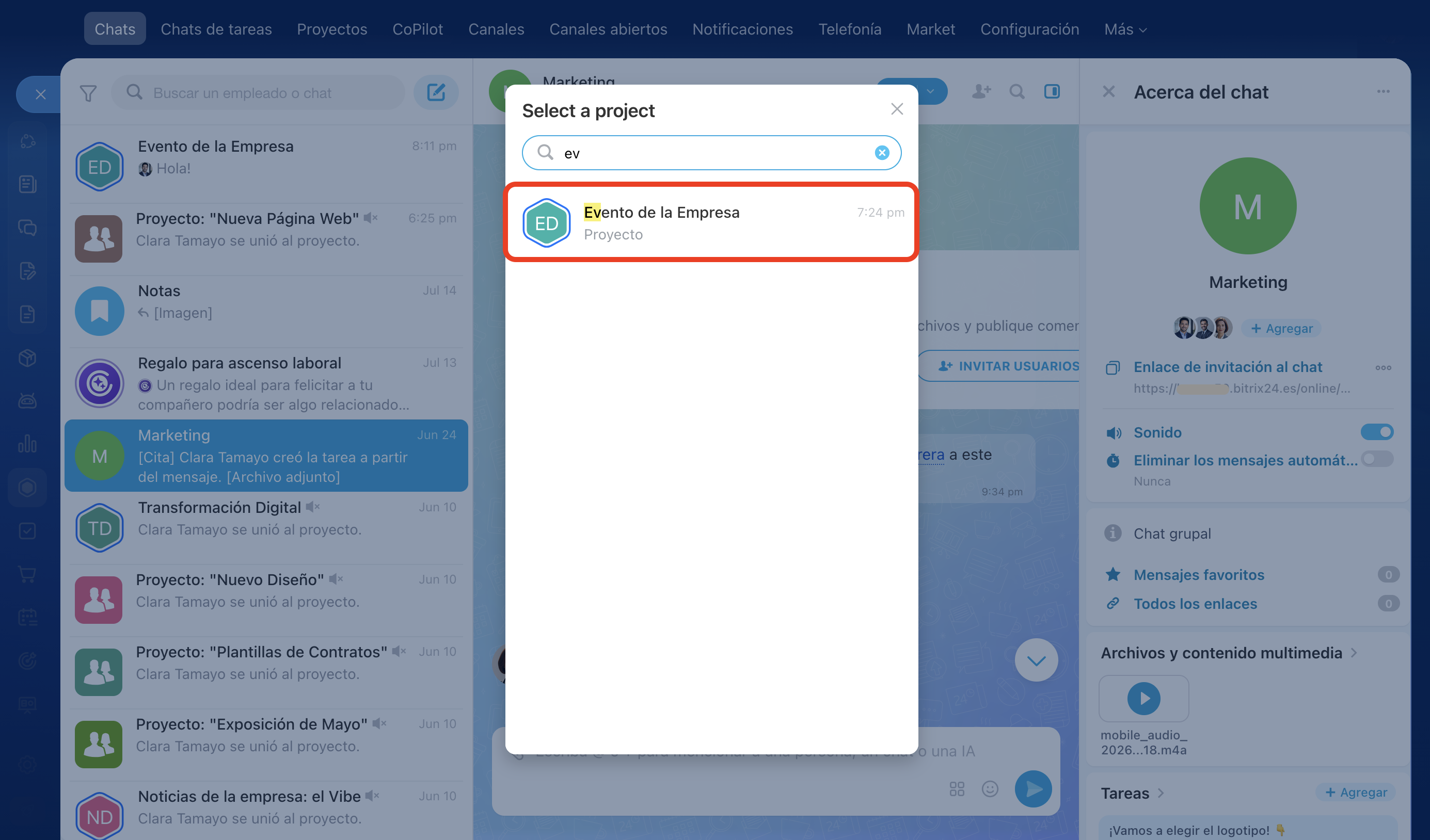Go to the Proyectos tab
1430x840 pixels.
point(332,29)
